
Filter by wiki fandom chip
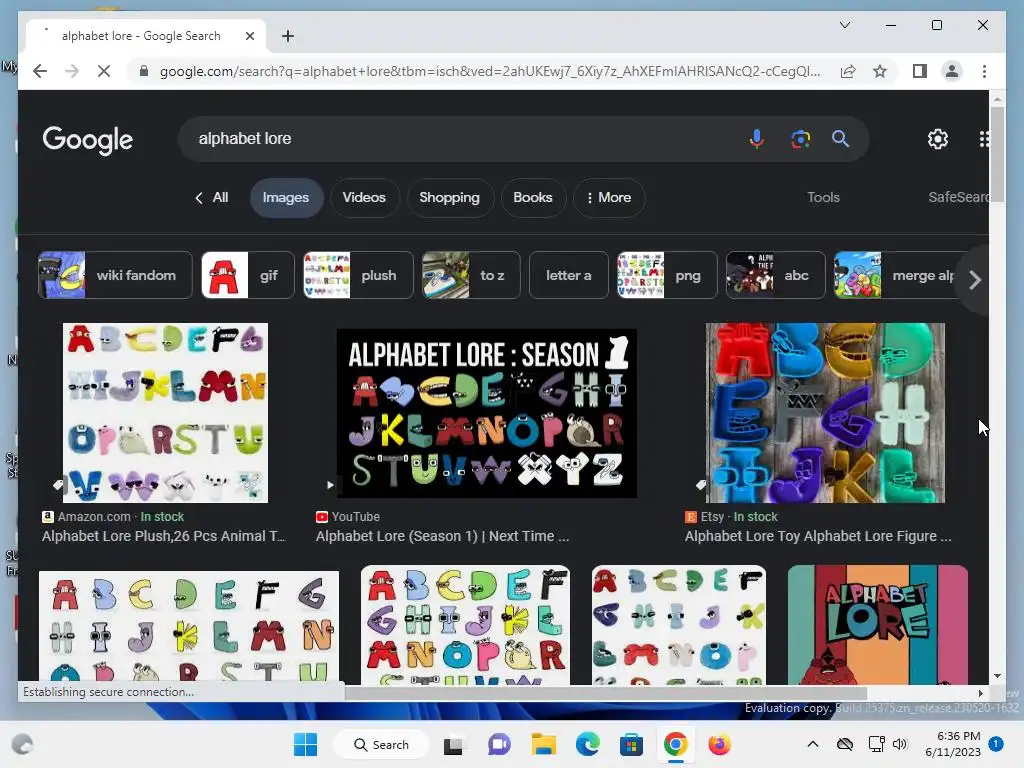115,275
